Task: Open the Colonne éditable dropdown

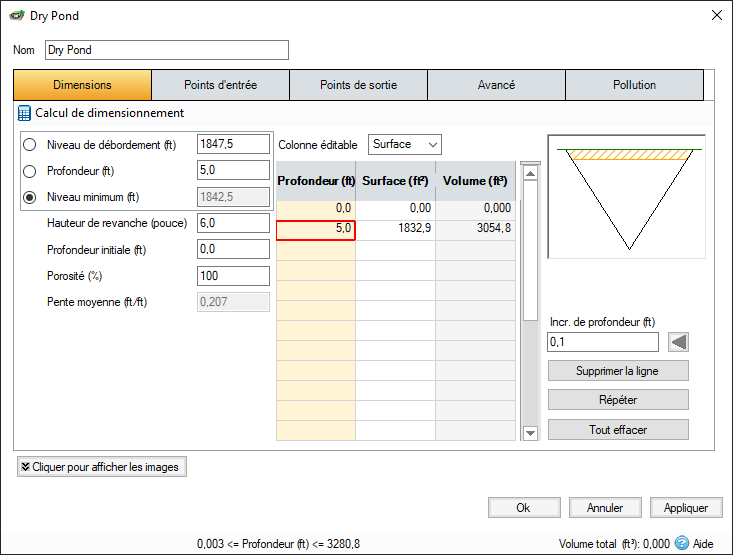Action: [x=405, y=144]
